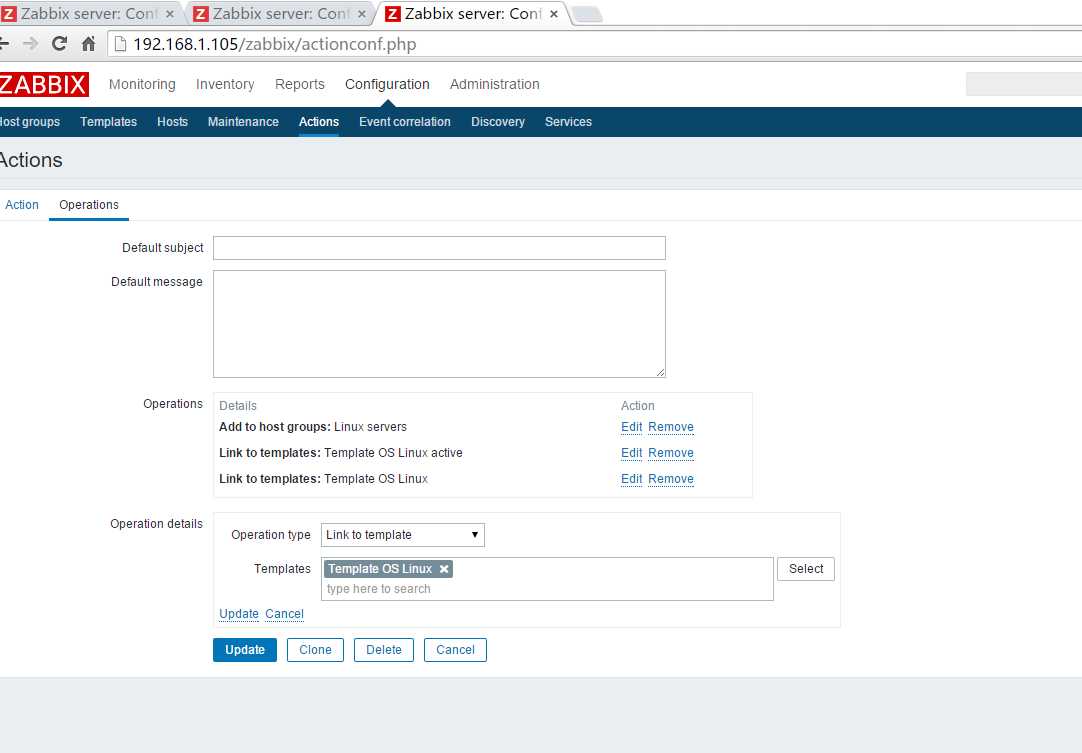This screenshot has height=753, width=1082.
Task: Go to Actions submenu
Action: pyautogui.click(x=319, y=121)
